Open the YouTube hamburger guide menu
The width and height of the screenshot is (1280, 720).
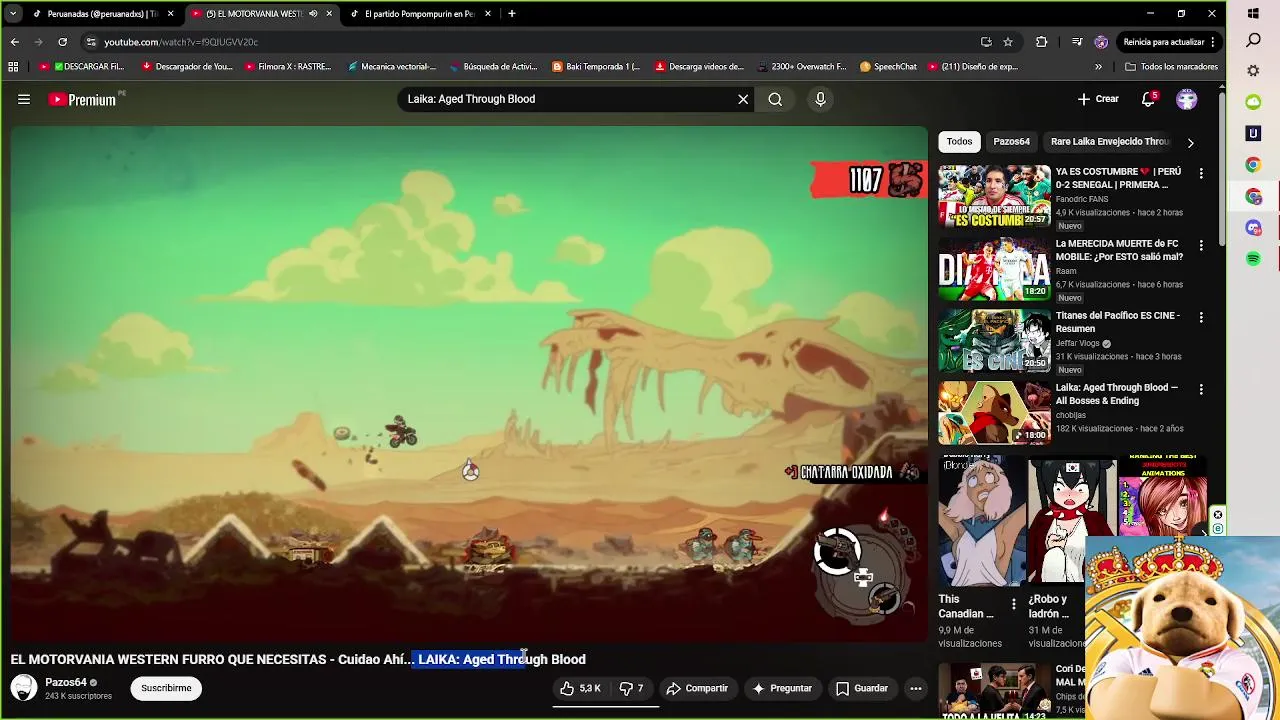24,99
